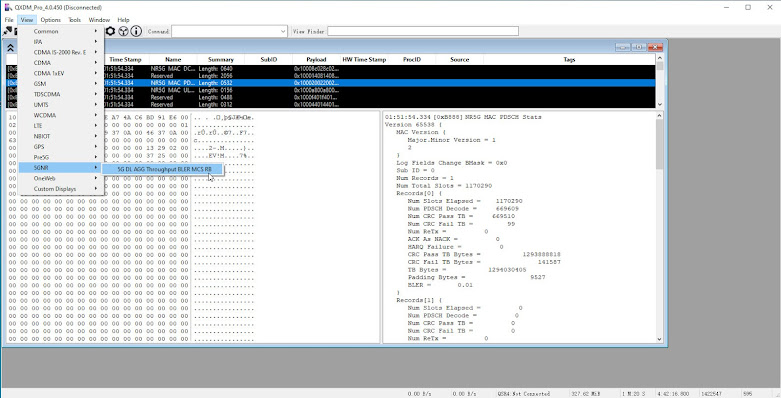This screenshot has height=398, width=781.
Task: Select the Reserved row with Length 2056
Action: [x=330, y=76]
